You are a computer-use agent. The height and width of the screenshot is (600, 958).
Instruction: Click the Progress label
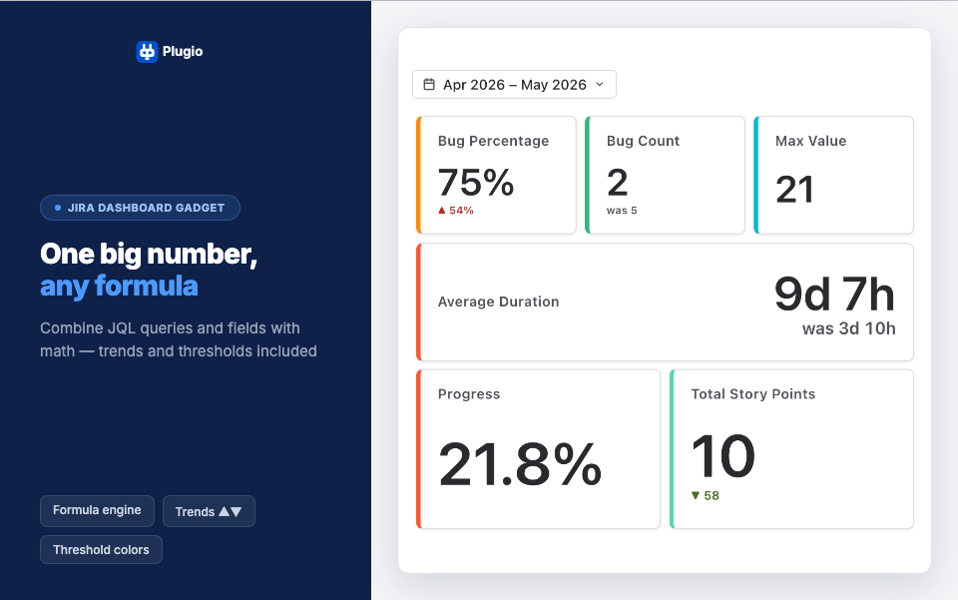click(x=469, y=394)
